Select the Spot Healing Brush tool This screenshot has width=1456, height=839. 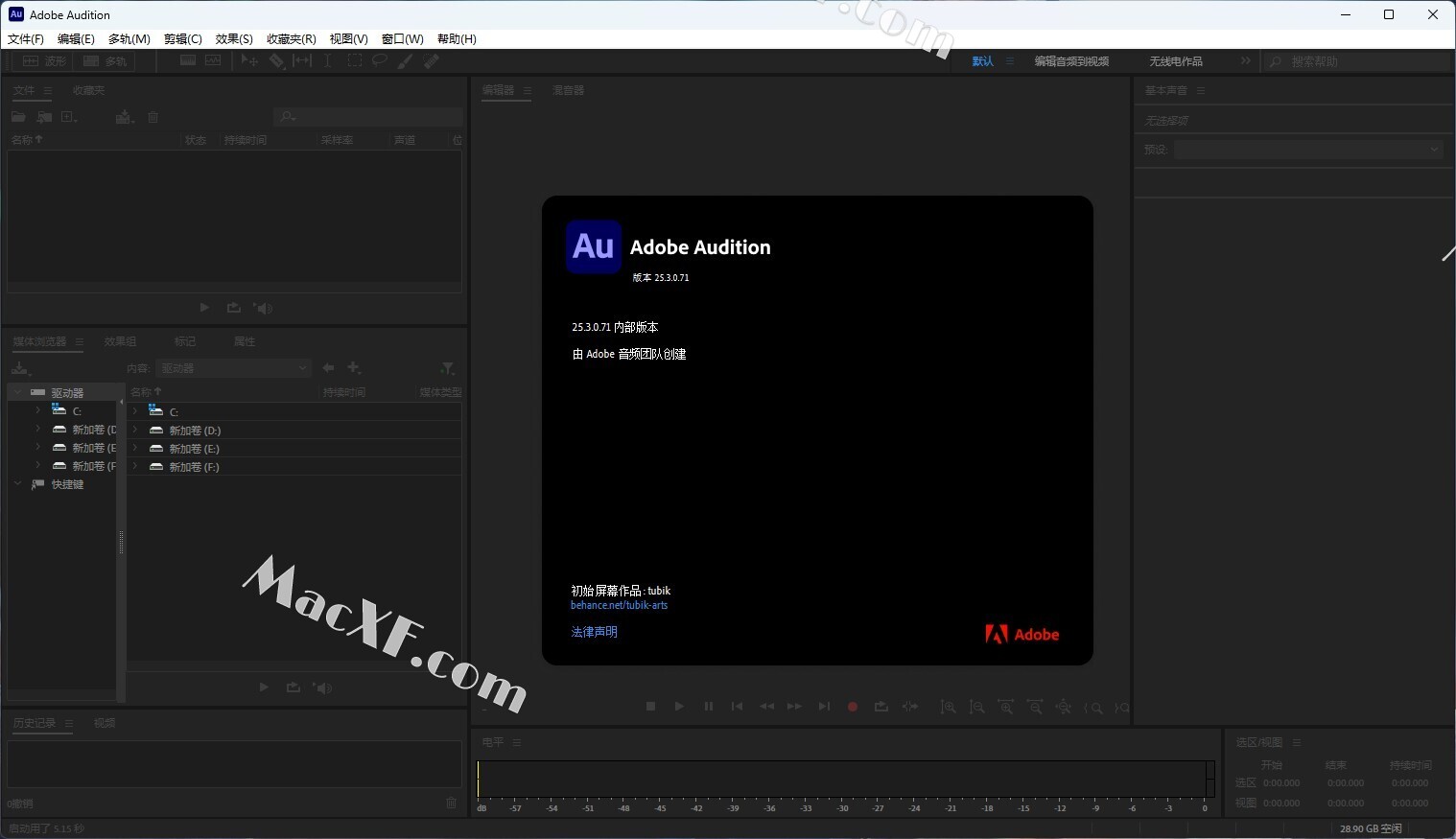[x=432, y=60]
